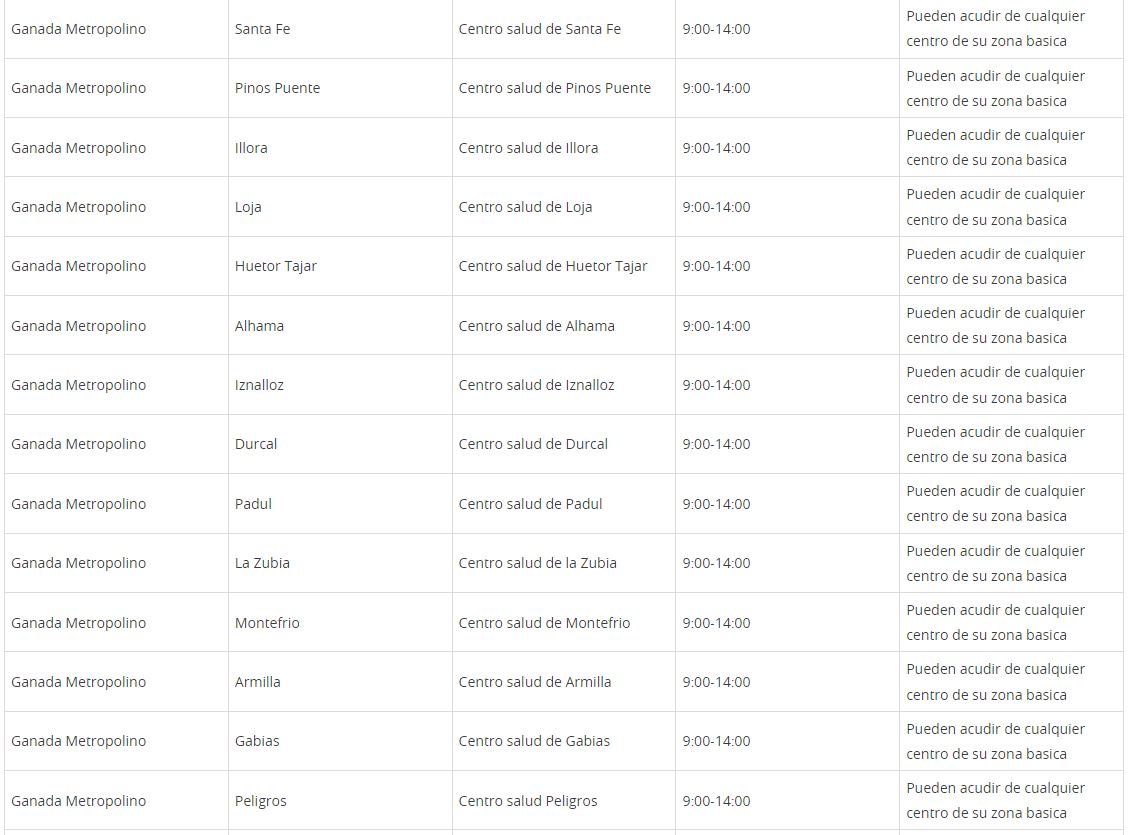Select the Centro salud de Santa Fe cell
1128x835 pixels.
pyautogui.click(x=539, y=29)
